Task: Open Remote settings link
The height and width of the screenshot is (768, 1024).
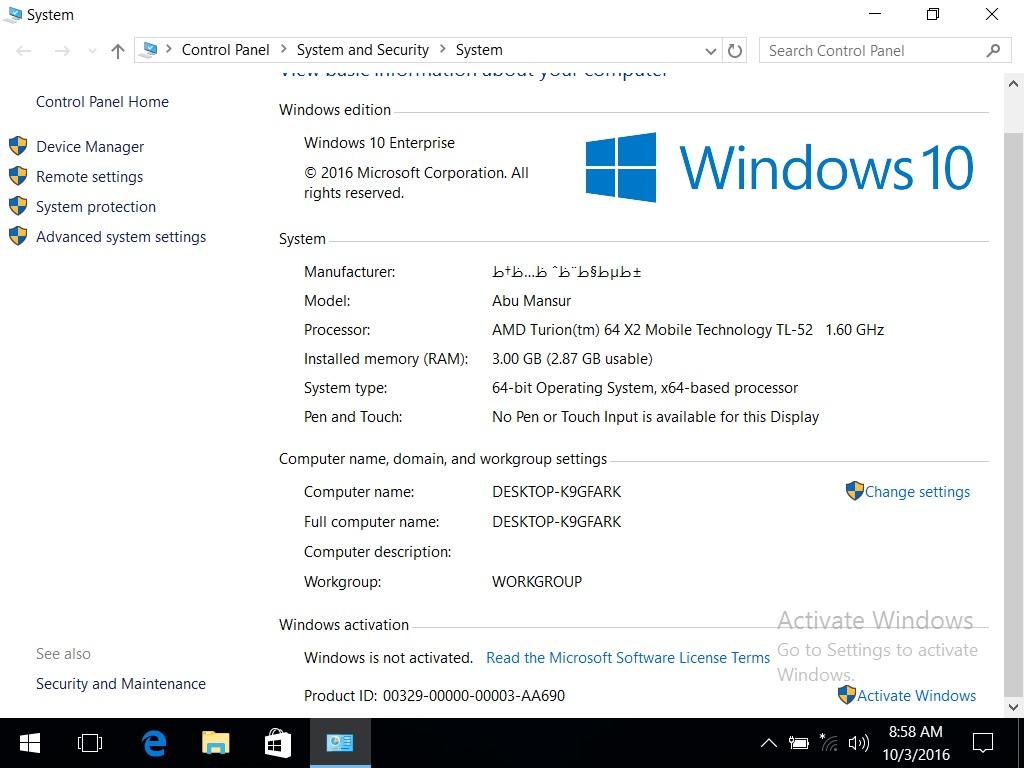Action: click(89, 177)
